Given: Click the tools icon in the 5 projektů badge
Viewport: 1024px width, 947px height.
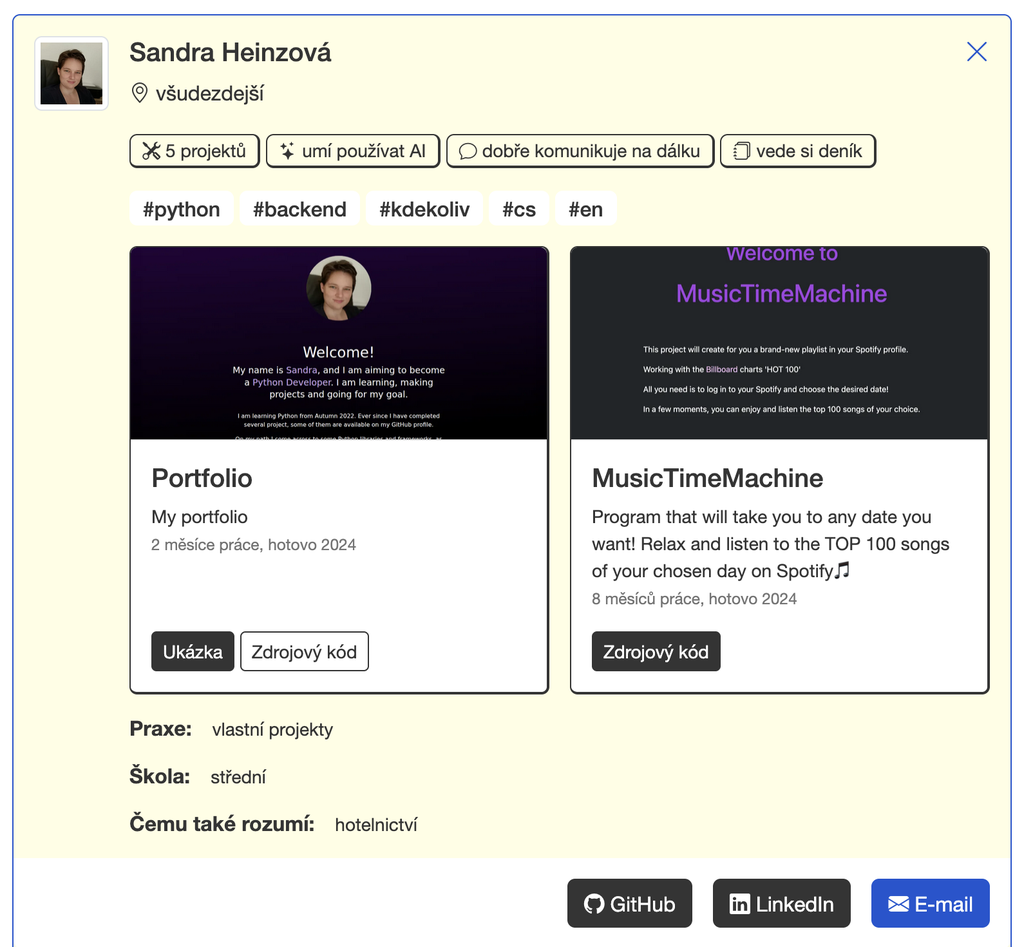Looking at the screenshot, I should (x=151, y=151).
